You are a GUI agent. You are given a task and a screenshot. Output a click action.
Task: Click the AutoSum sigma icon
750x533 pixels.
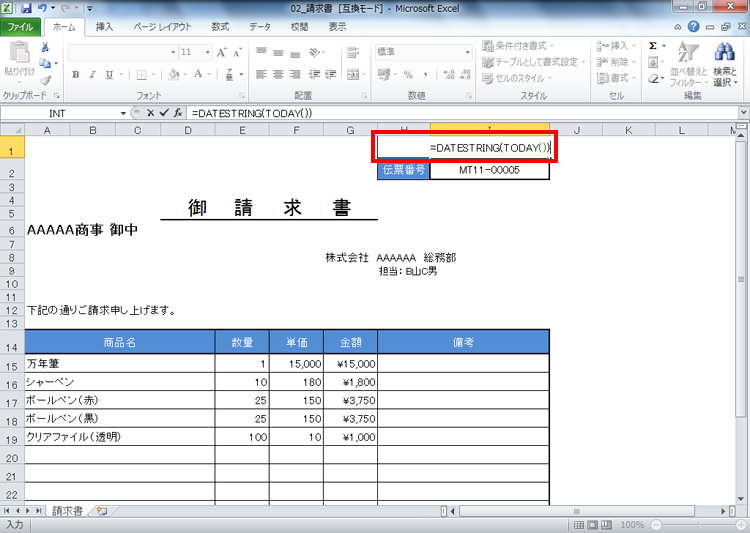[x=653, y=46]
